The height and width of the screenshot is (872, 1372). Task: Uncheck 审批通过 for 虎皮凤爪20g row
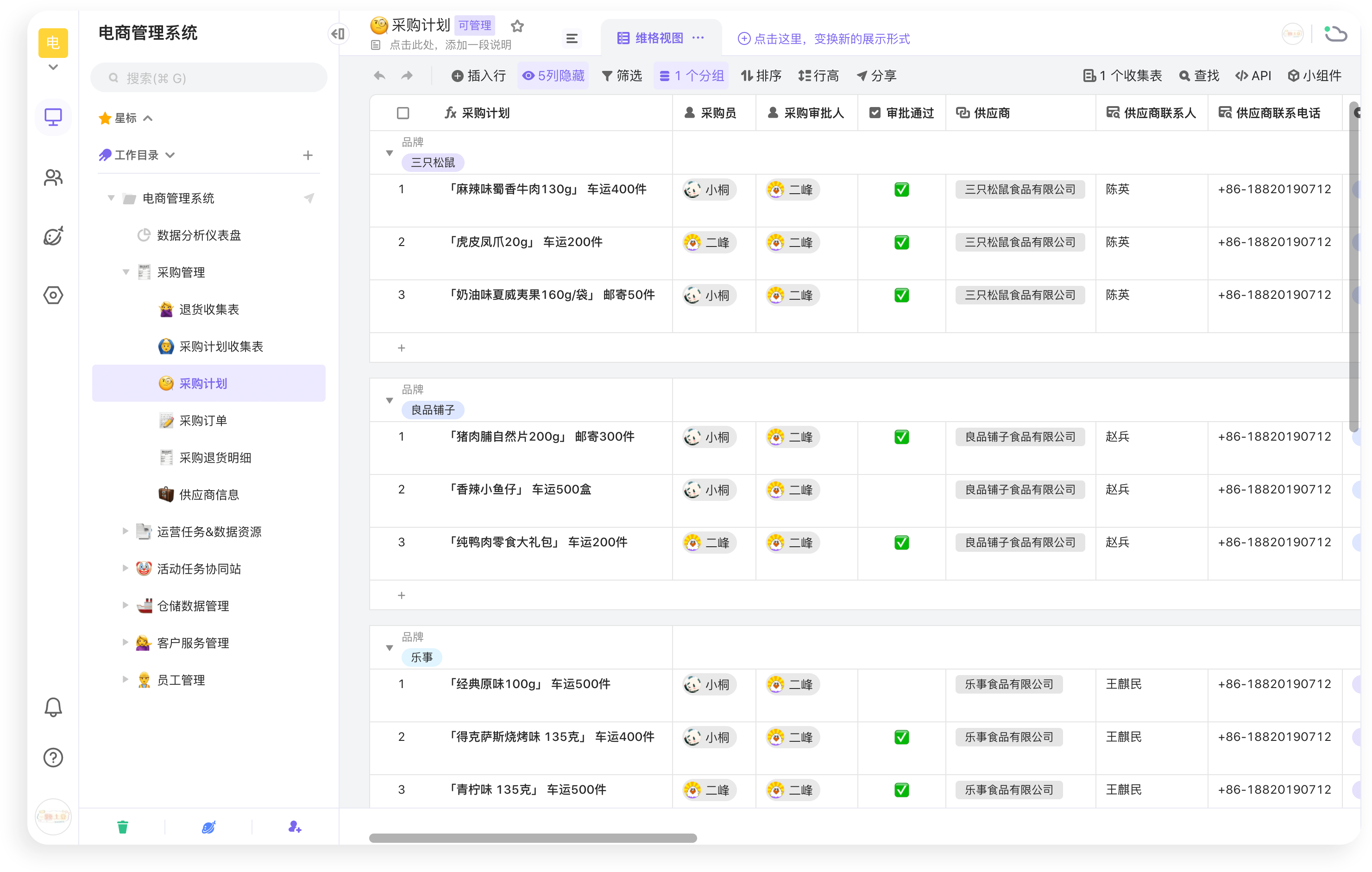901,242
